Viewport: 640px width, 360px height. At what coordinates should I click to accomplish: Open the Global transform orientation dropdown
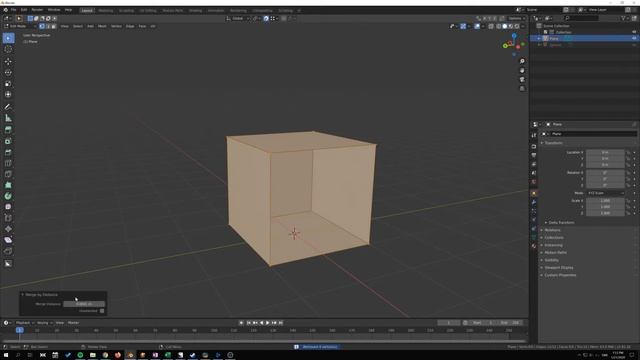[238, 18]
